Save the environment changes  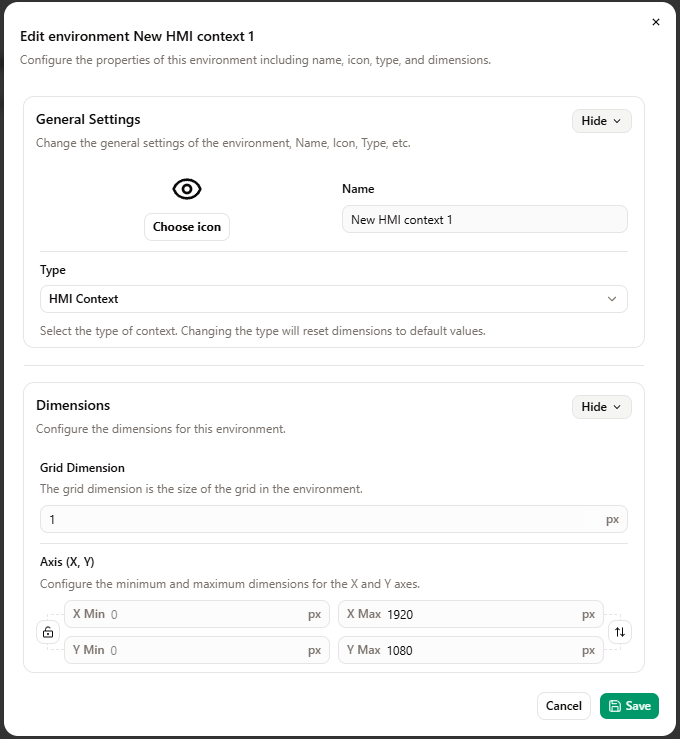629,706
